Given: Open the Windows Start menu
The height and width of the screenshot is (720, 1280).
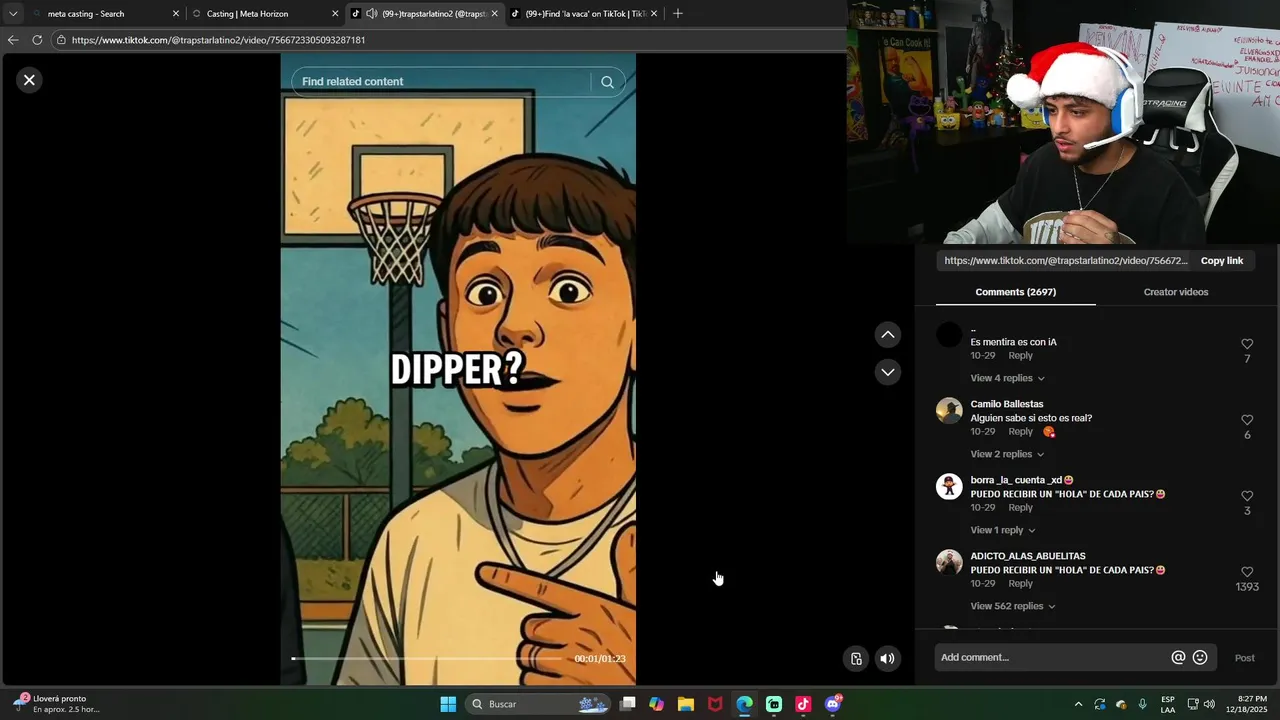Looking at the screenshot, I should point(448,704).
